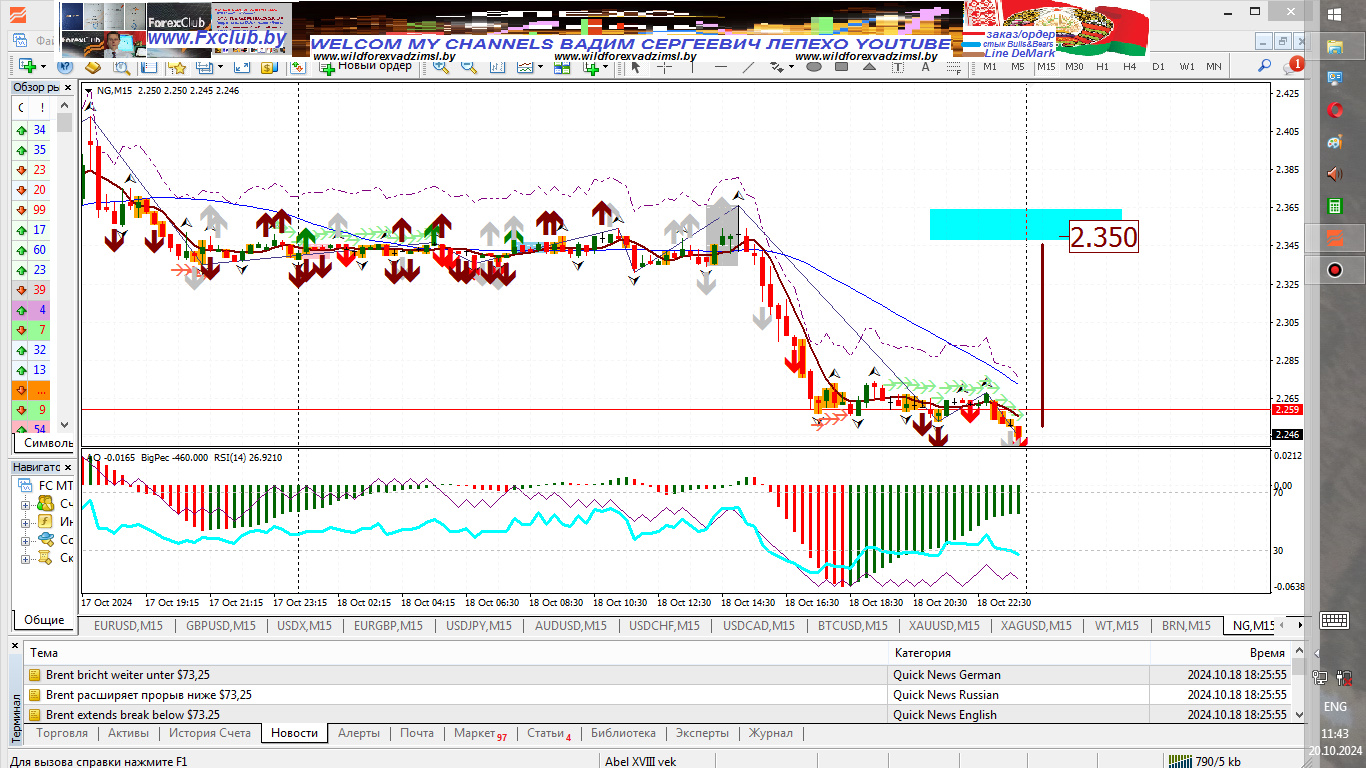Screen dimensions: 1366x768
Task: Click the Новый ордер button
Action: tap(365, 66)
